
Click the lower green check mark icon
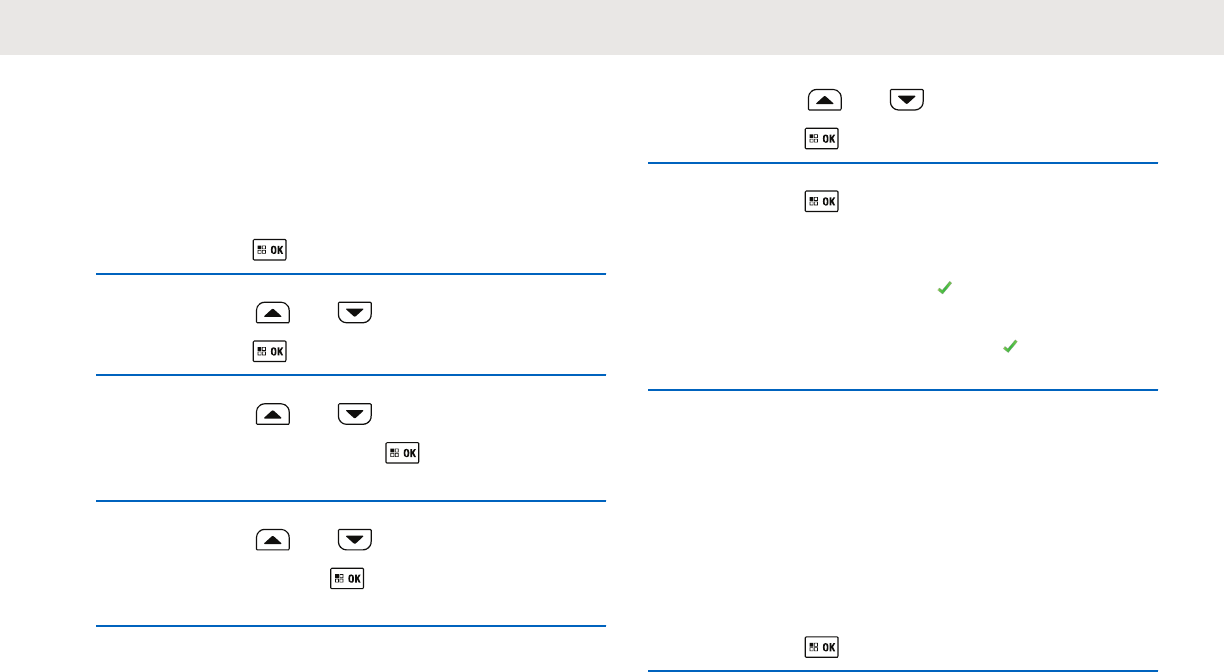pyautogui.click(x=1010, y=346)
